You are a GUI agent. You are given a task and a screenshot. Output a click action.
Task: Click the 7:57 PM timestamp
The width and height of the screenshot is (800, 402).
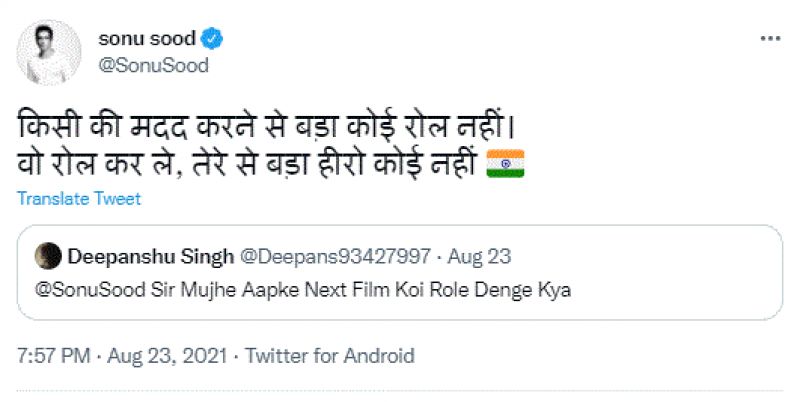[54, 356]
